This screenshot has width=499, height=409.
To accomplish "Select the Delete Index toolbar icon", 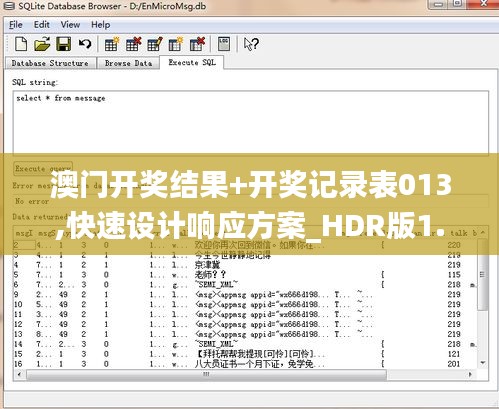I will [197, 44].
